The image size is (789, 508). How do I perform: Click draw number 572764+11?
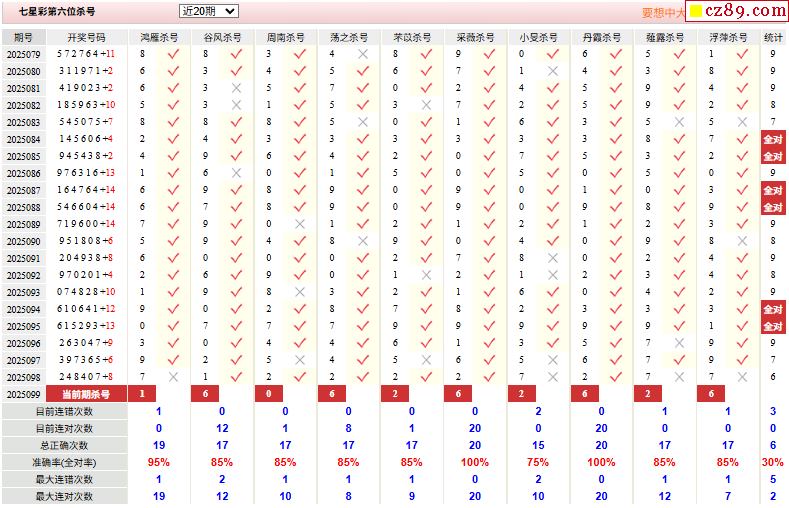[x=86, y=54]
